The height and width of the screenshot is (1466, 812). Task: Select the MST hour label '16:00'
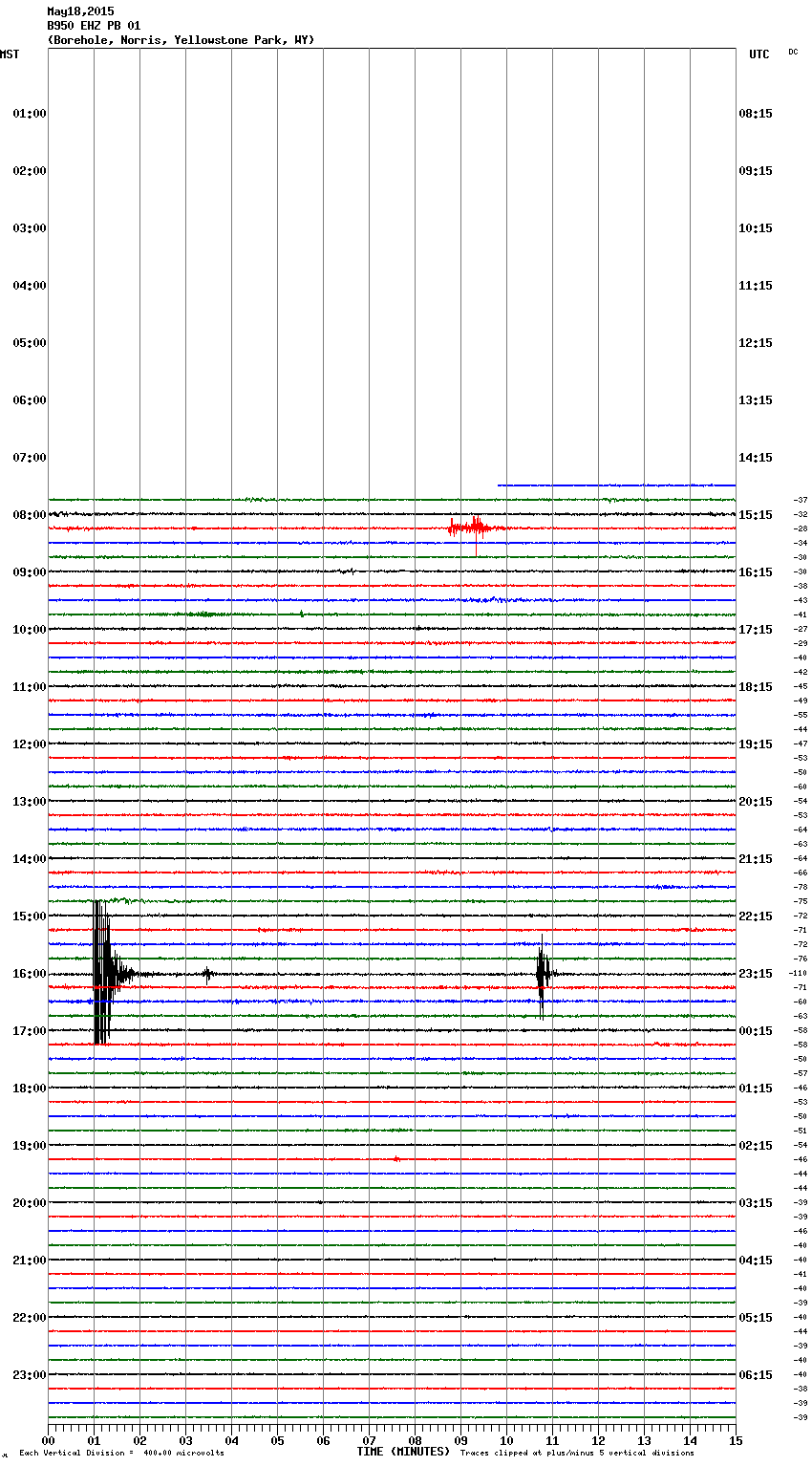point(30,974)
